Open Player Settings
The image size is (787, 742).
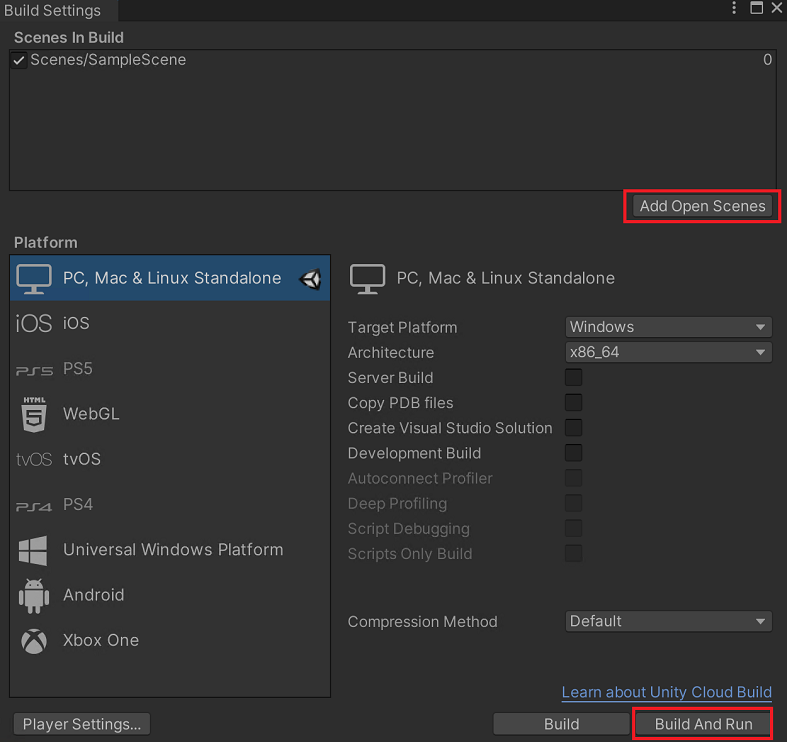pyautogui.click(x=82, y=724)
